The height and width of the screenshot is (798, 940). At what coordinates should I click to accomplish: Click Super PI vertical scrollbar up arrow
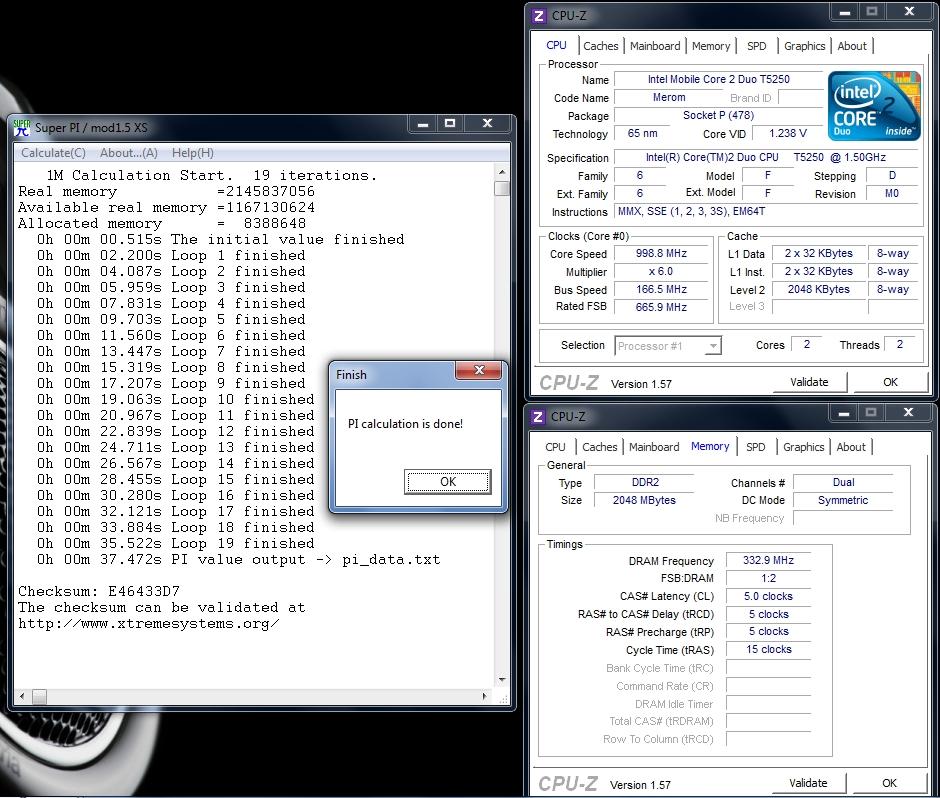[502, 172]
